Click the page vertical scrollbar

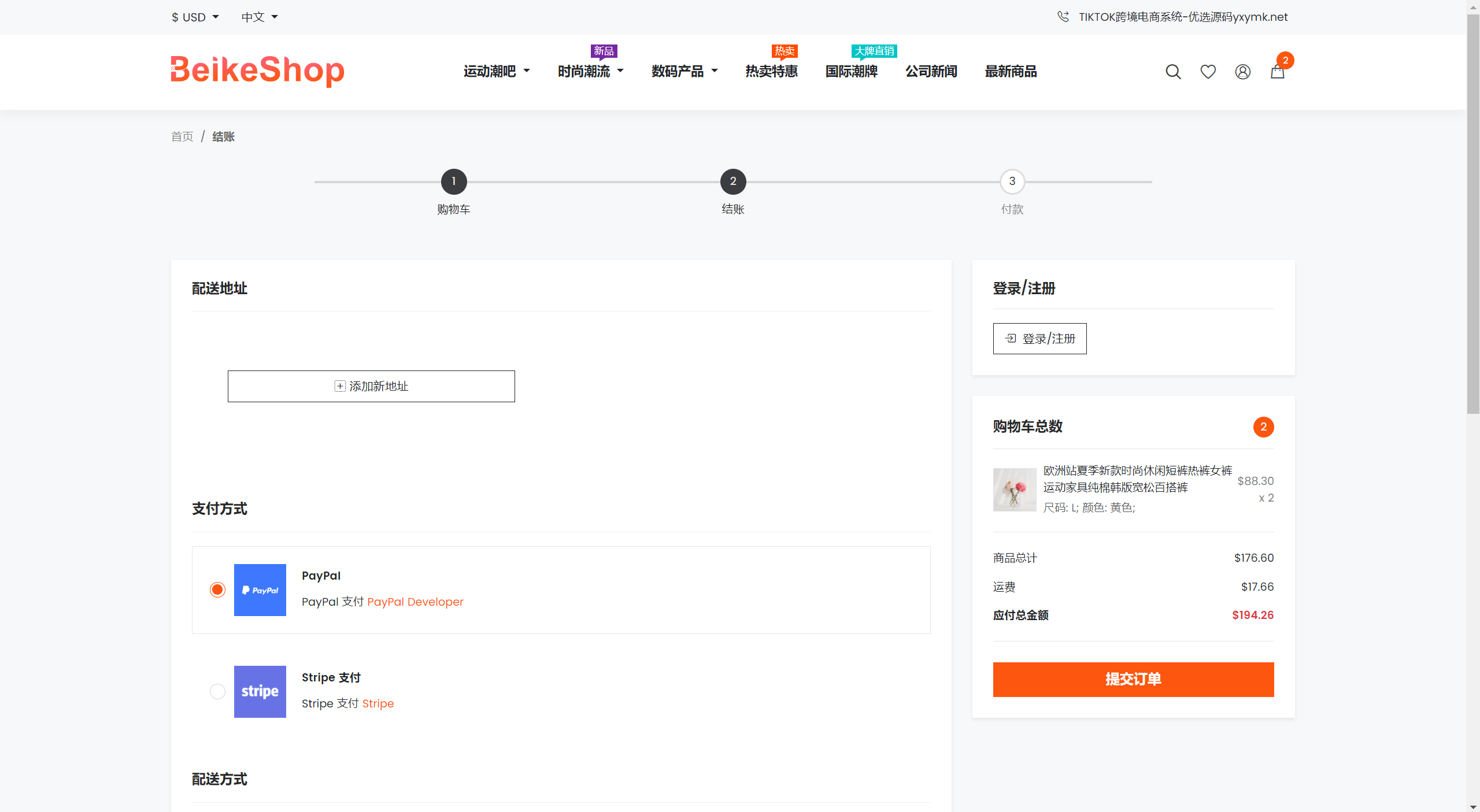(x=1473, y=214)
